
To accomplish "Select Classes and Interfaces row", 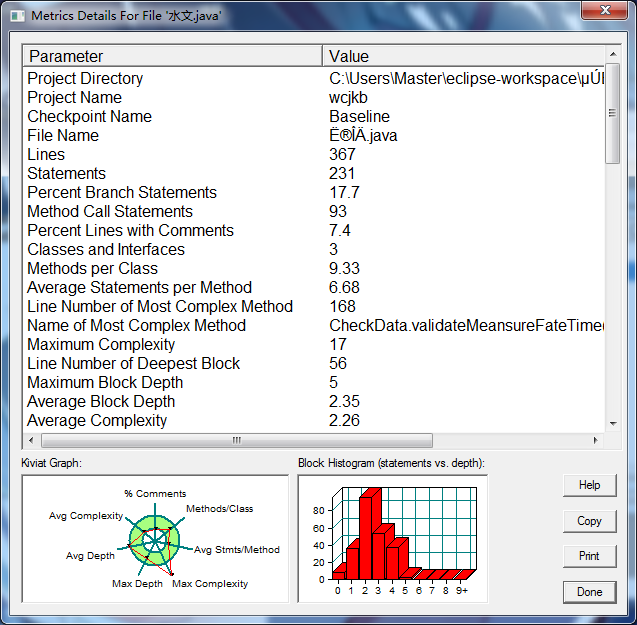I will coord(314,250).
